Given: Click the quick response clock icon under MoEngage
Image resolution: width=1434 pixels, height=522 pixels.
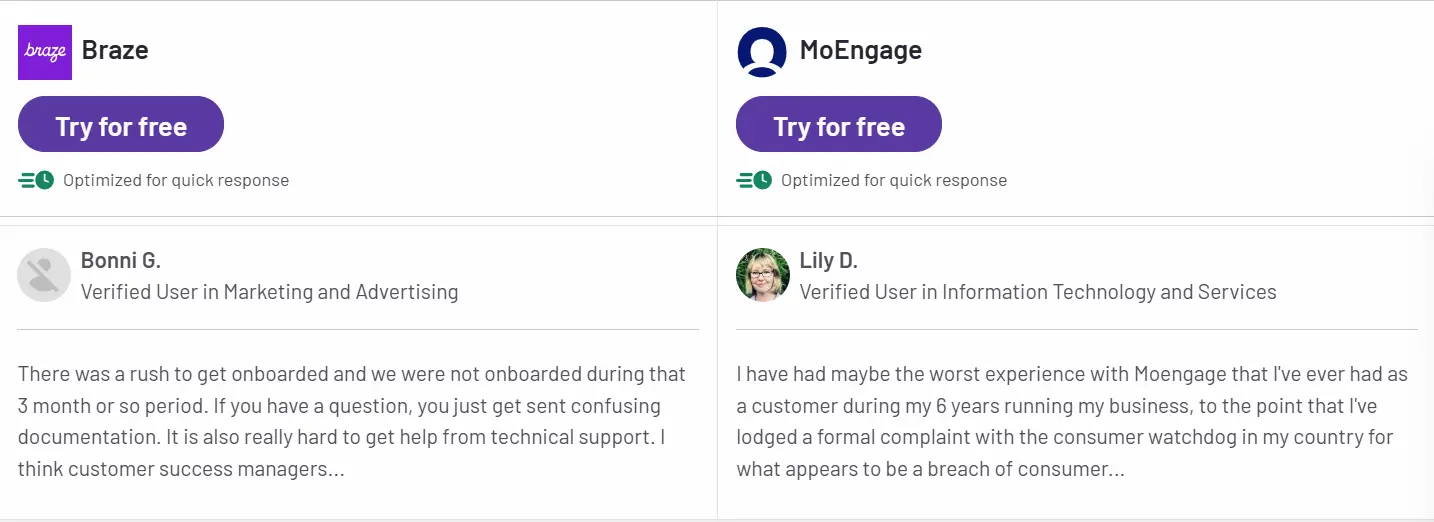Looking at the screenshot, I should [755, 180].
